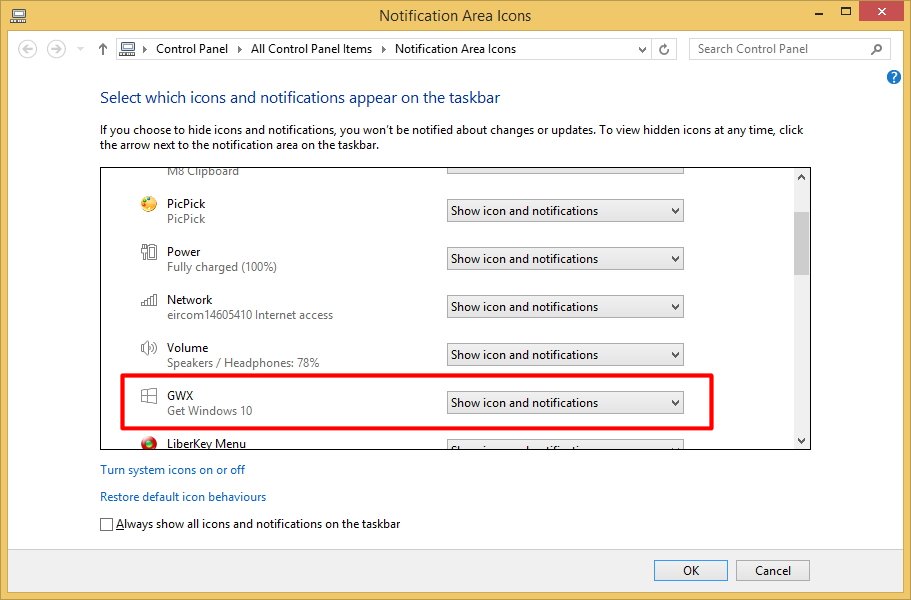Open Volume behaviour dropdown
Viewport: 911px width, 600px height.
[x=565, y=354]
